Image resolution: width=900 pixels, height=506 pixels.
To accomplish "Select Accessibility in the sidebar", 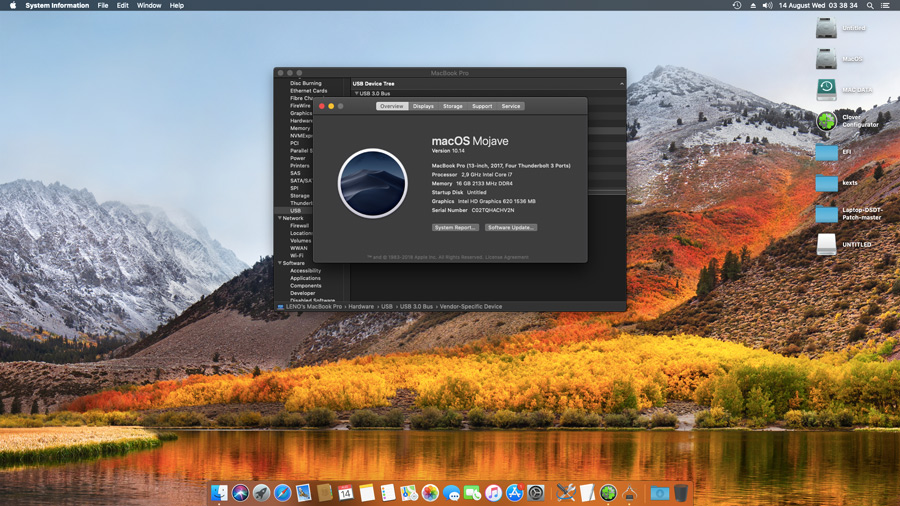I will (305, 271).
